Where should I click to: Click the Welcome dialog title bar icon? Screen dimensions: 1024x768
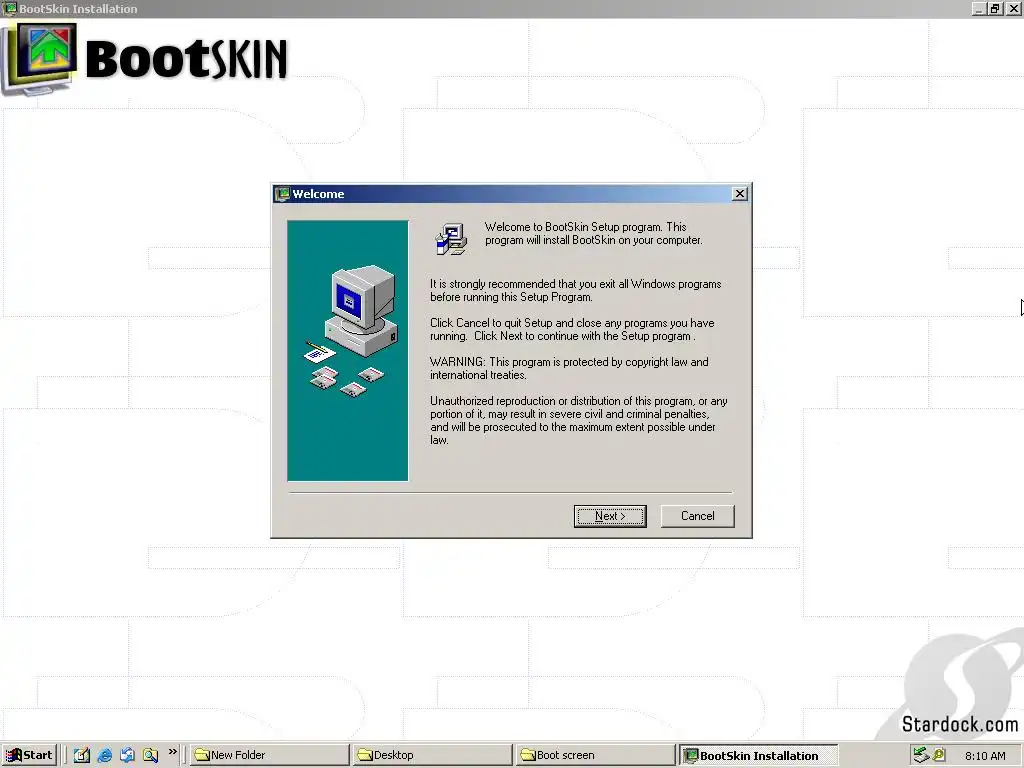282,194
